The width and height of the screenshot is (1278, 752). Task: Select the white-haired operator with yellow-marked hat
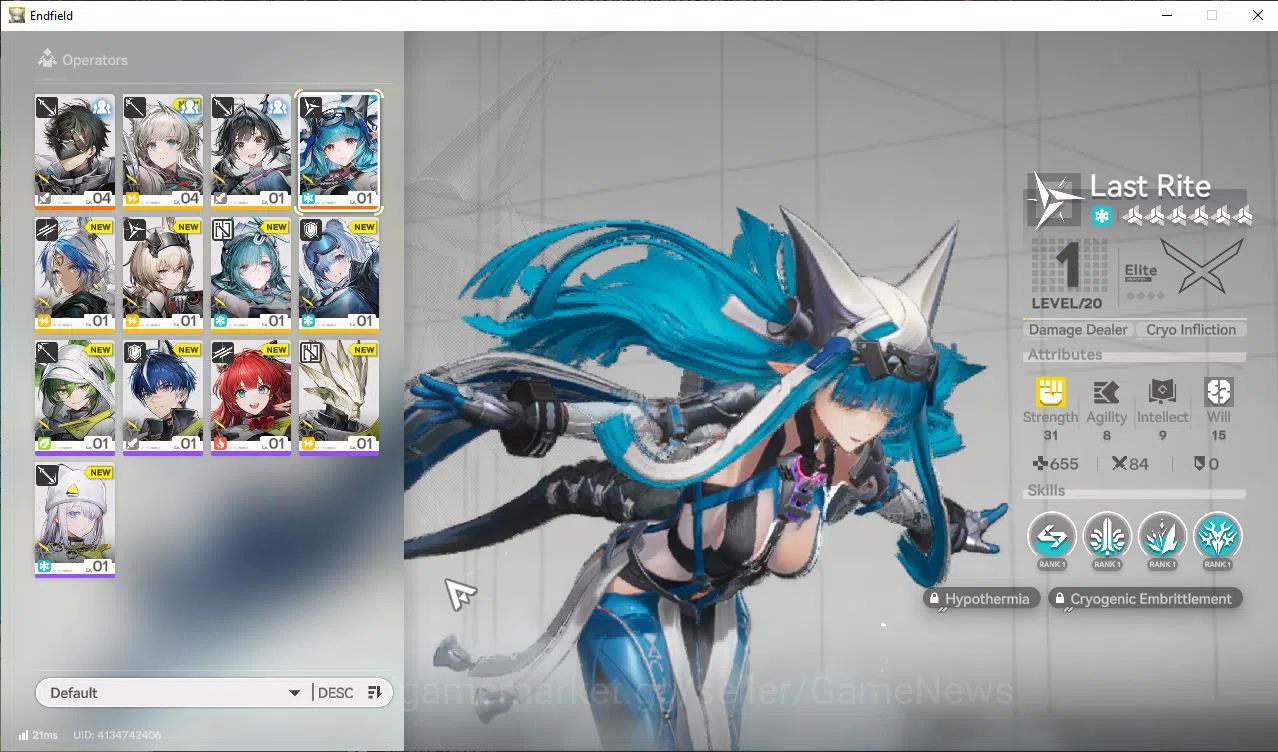pos(75,521)
